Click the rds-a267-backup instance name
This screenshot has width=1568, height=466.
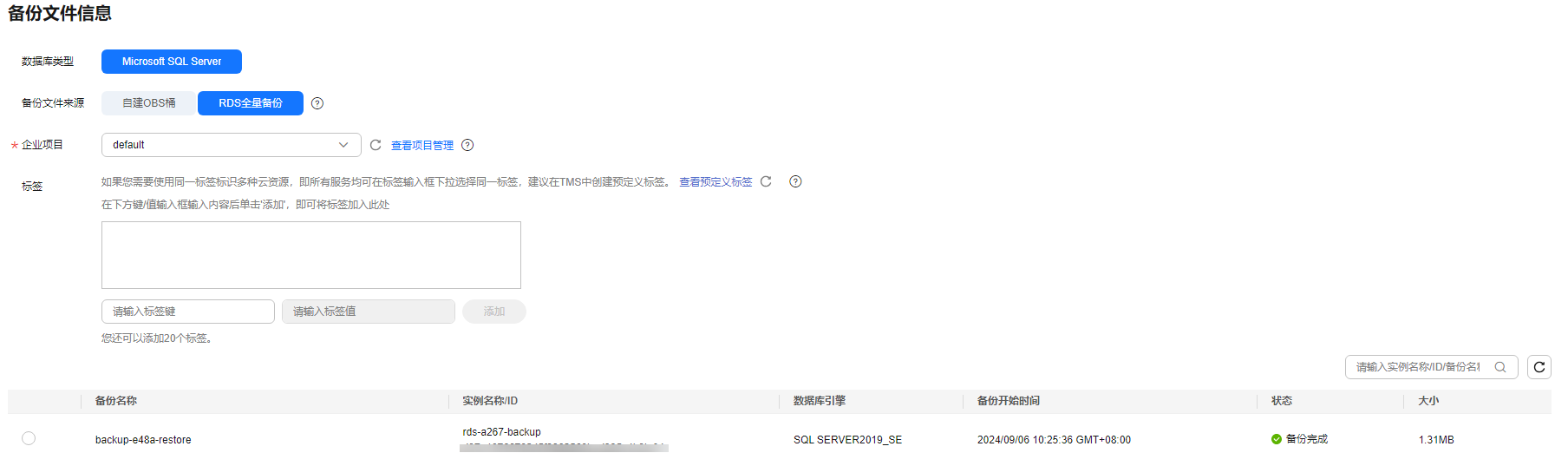pos(501,432)
